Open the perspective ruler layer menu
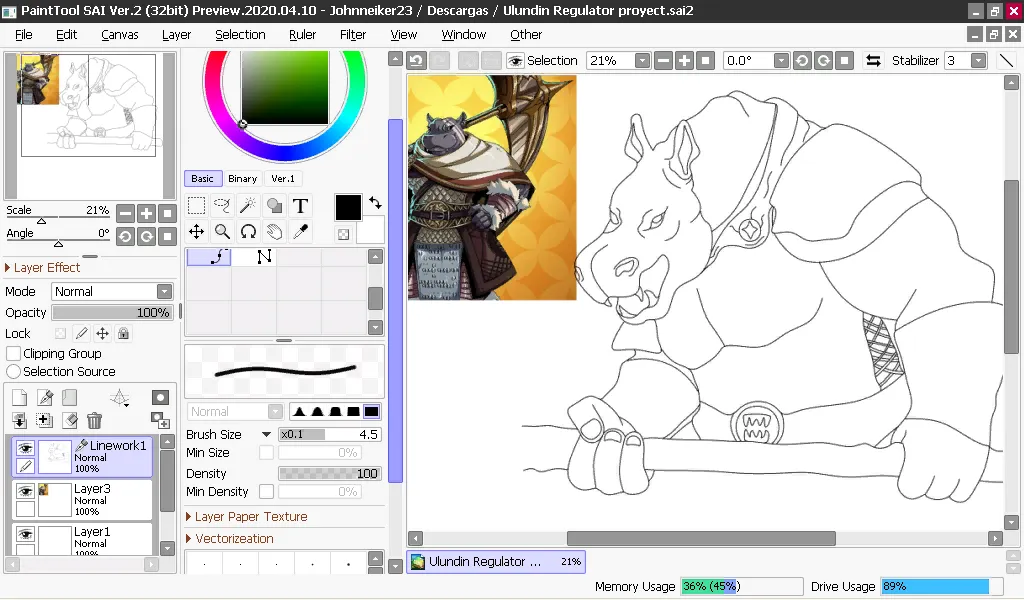 [x=120, y=398]
